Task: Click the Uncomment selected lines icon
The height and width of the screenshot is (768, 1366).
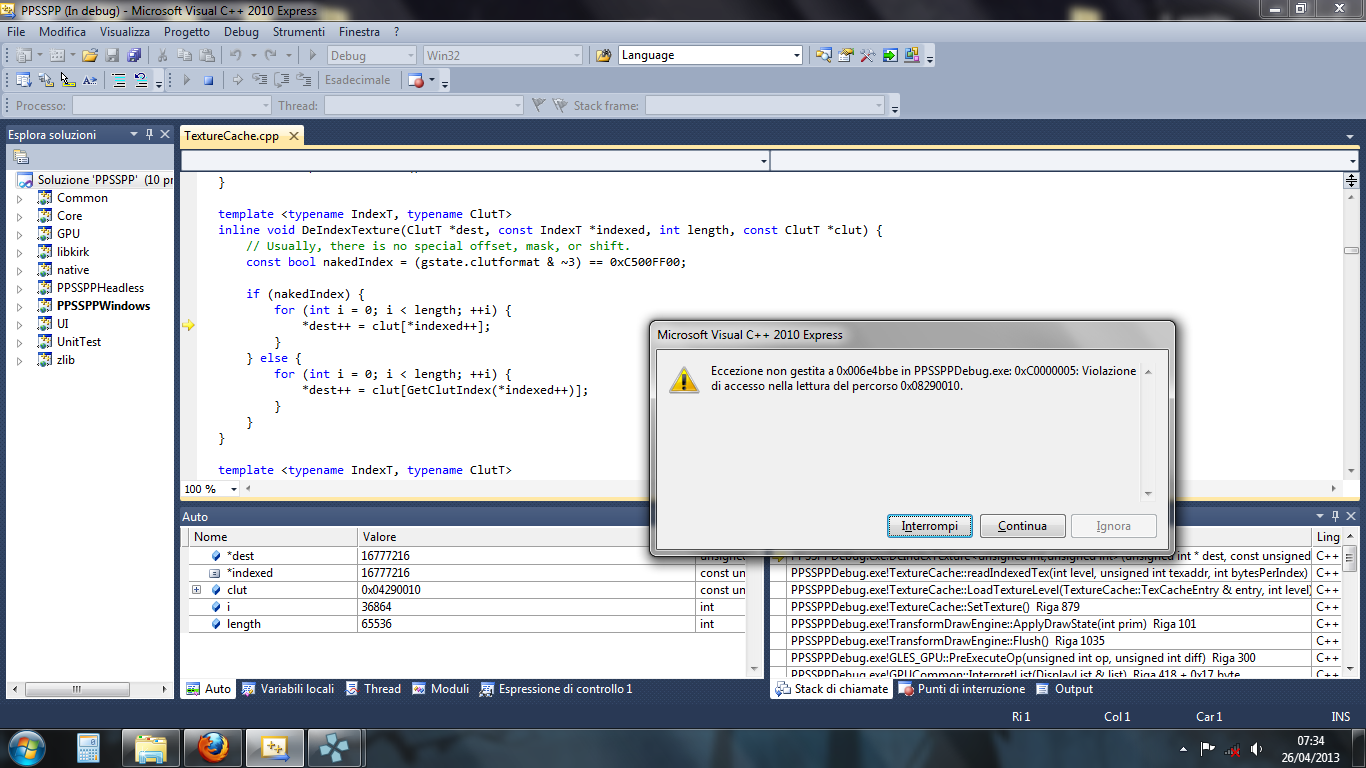Action: pyautogui.click(x=141, y=80)
